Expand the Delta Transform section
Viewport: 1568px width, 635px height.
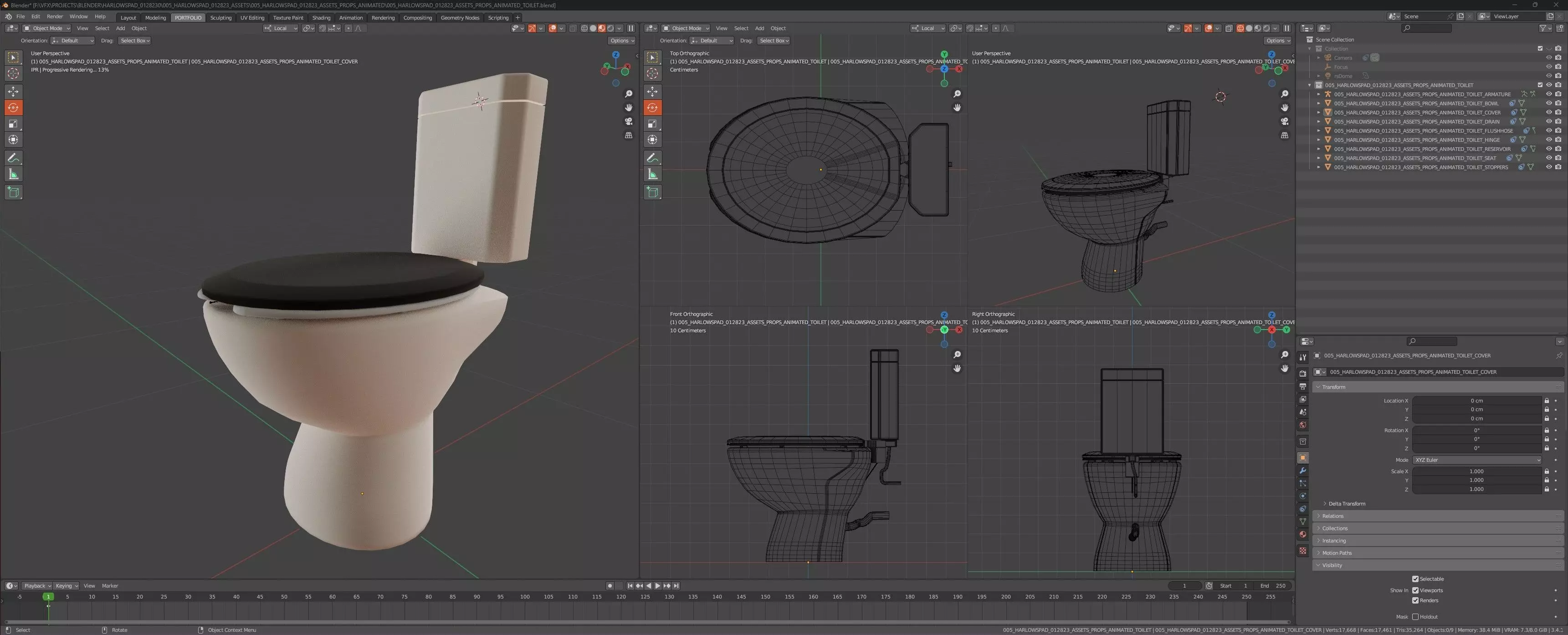pos(1347,504)
